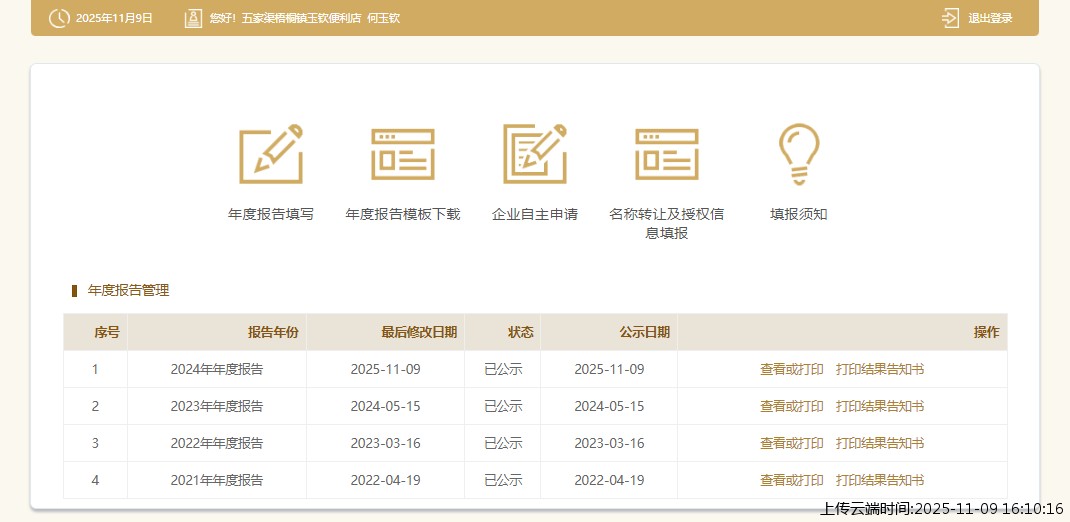This screenshot has height=522, width=1070.
Task: Open 查看或打印 for 2023年年度报告
Action: tap(791, 406)
